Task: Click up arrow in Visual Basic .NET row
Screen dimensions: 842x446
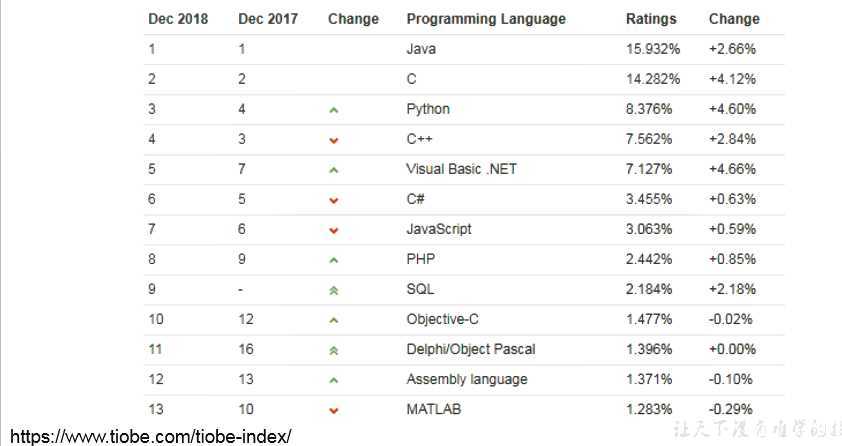Action: pyautogui.click(x=334, y=170)
